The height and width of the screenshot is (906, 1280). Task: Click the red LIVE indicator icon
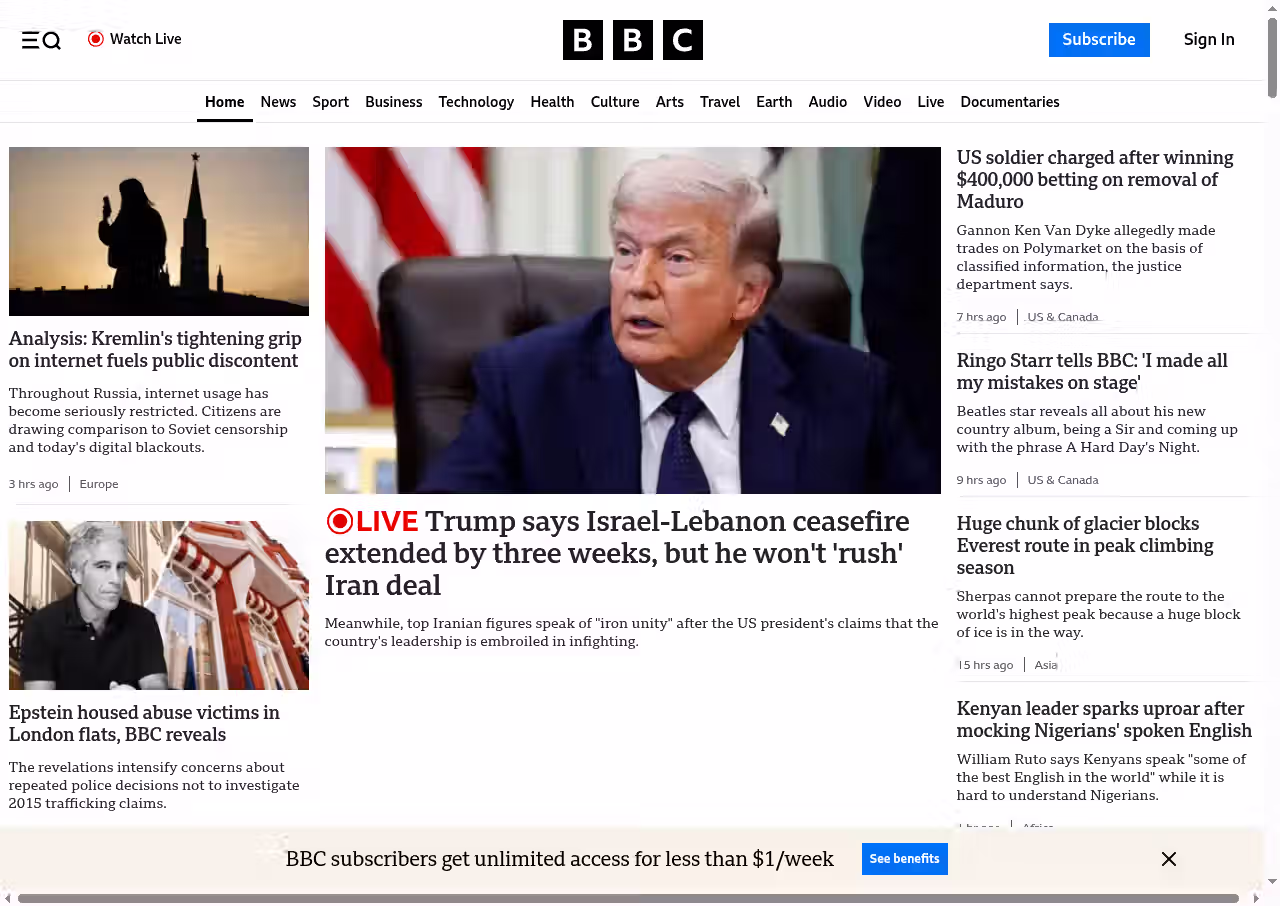click(x=340, y=521)
